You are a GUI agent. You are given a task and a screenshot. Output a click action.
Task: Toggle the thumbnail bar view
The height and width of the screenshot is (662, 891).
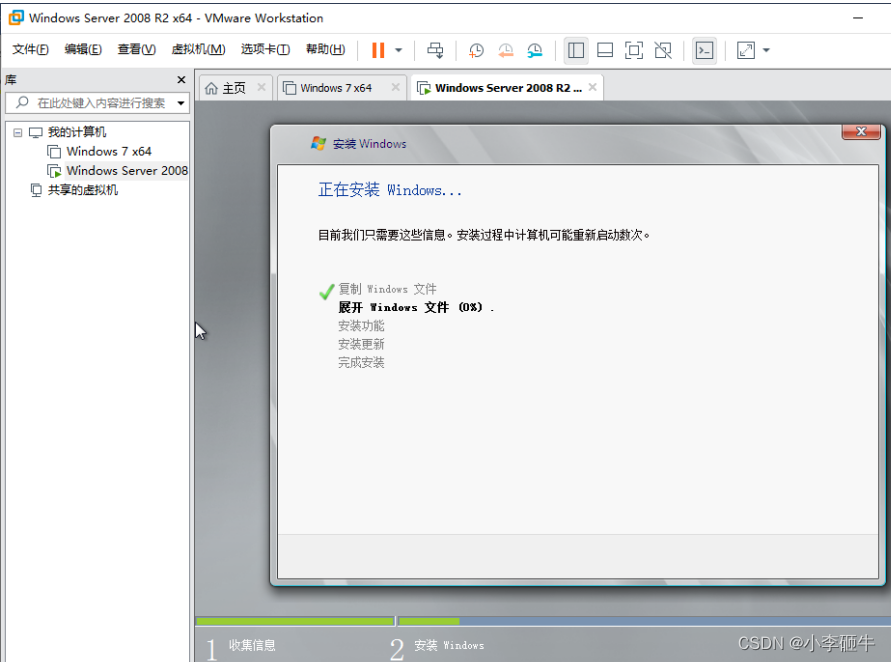pos(605,50)
